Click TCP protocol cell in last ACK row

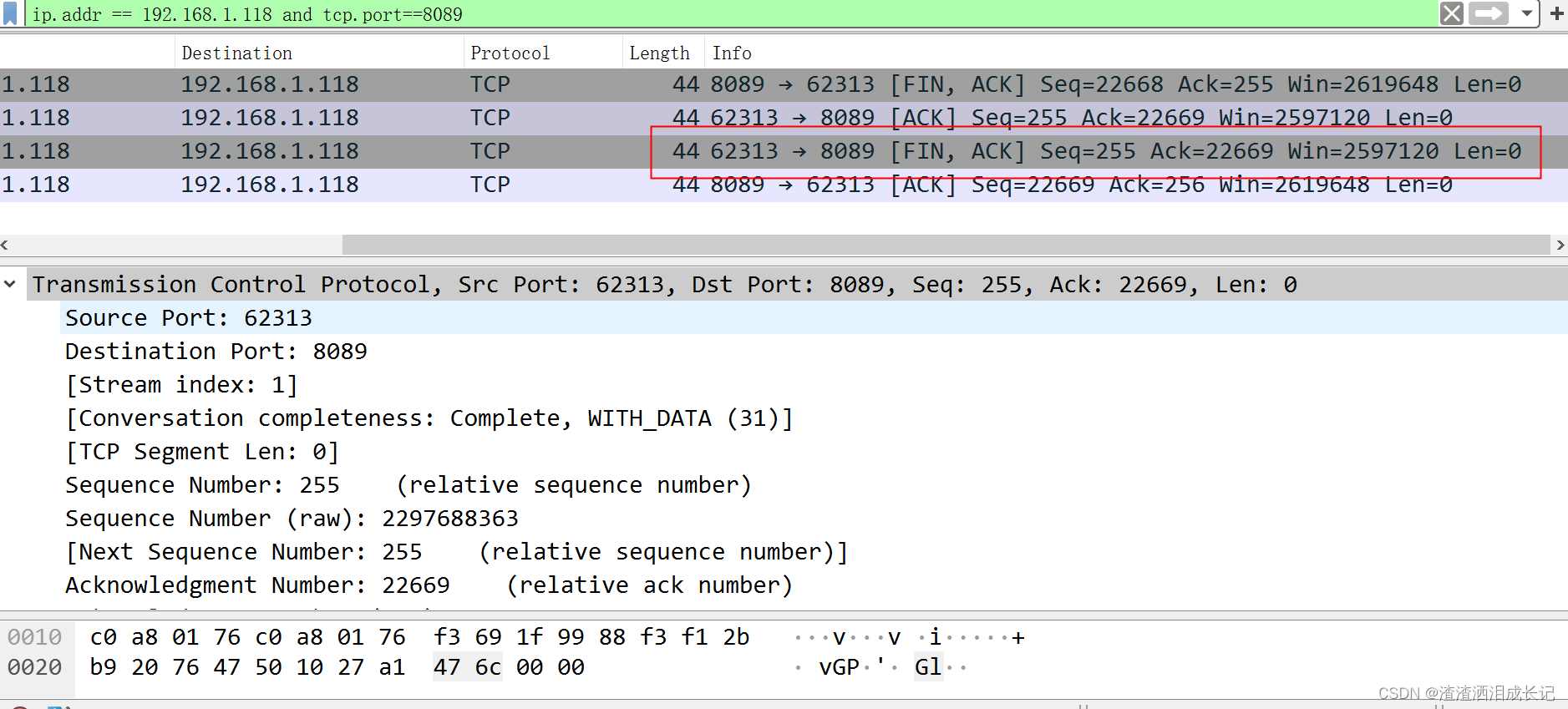click(x=490, y=185)
